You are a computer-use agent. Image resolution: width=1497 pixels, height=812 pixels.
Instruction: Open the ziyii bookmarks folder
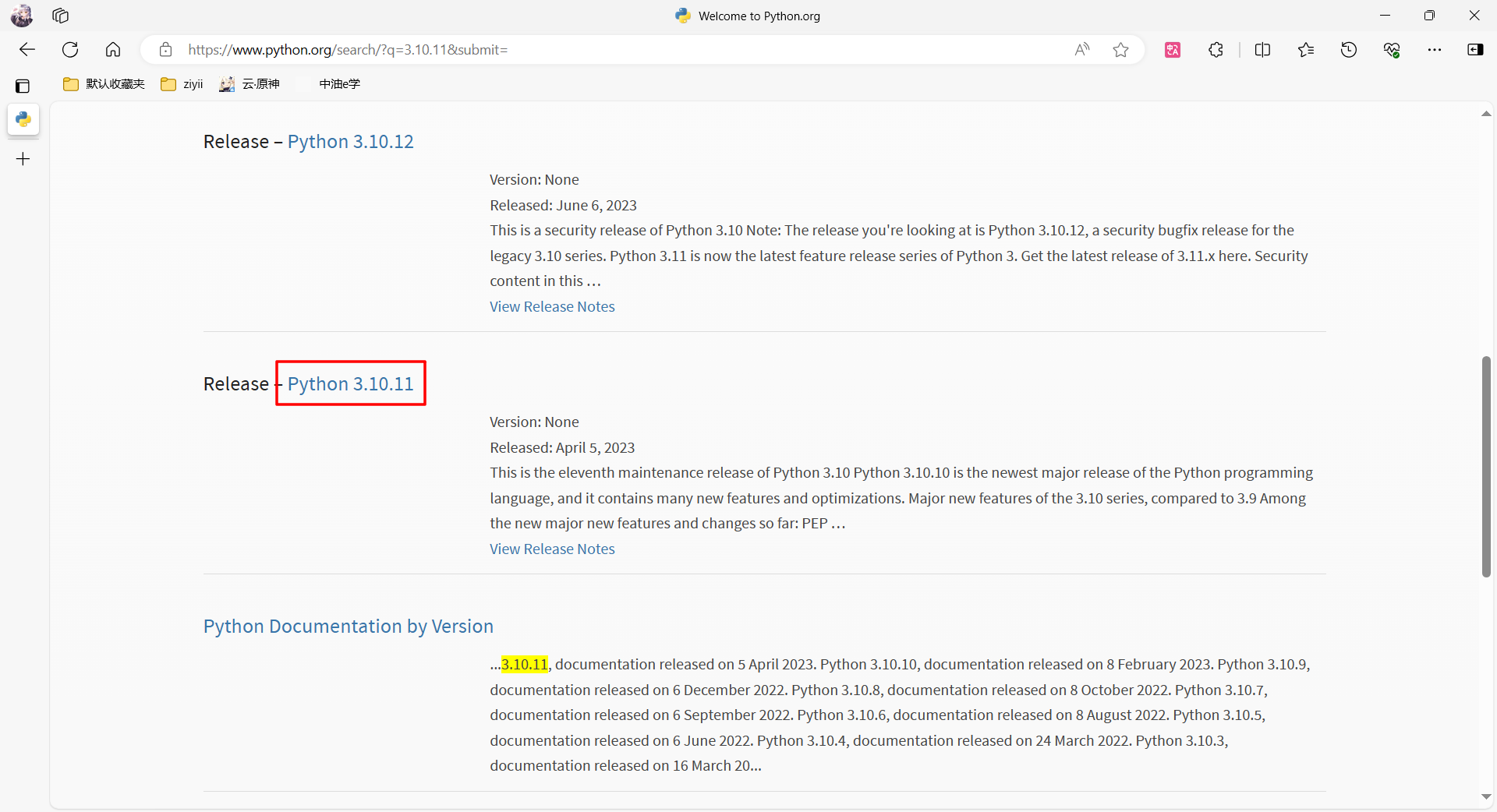[x=182, y=84]
